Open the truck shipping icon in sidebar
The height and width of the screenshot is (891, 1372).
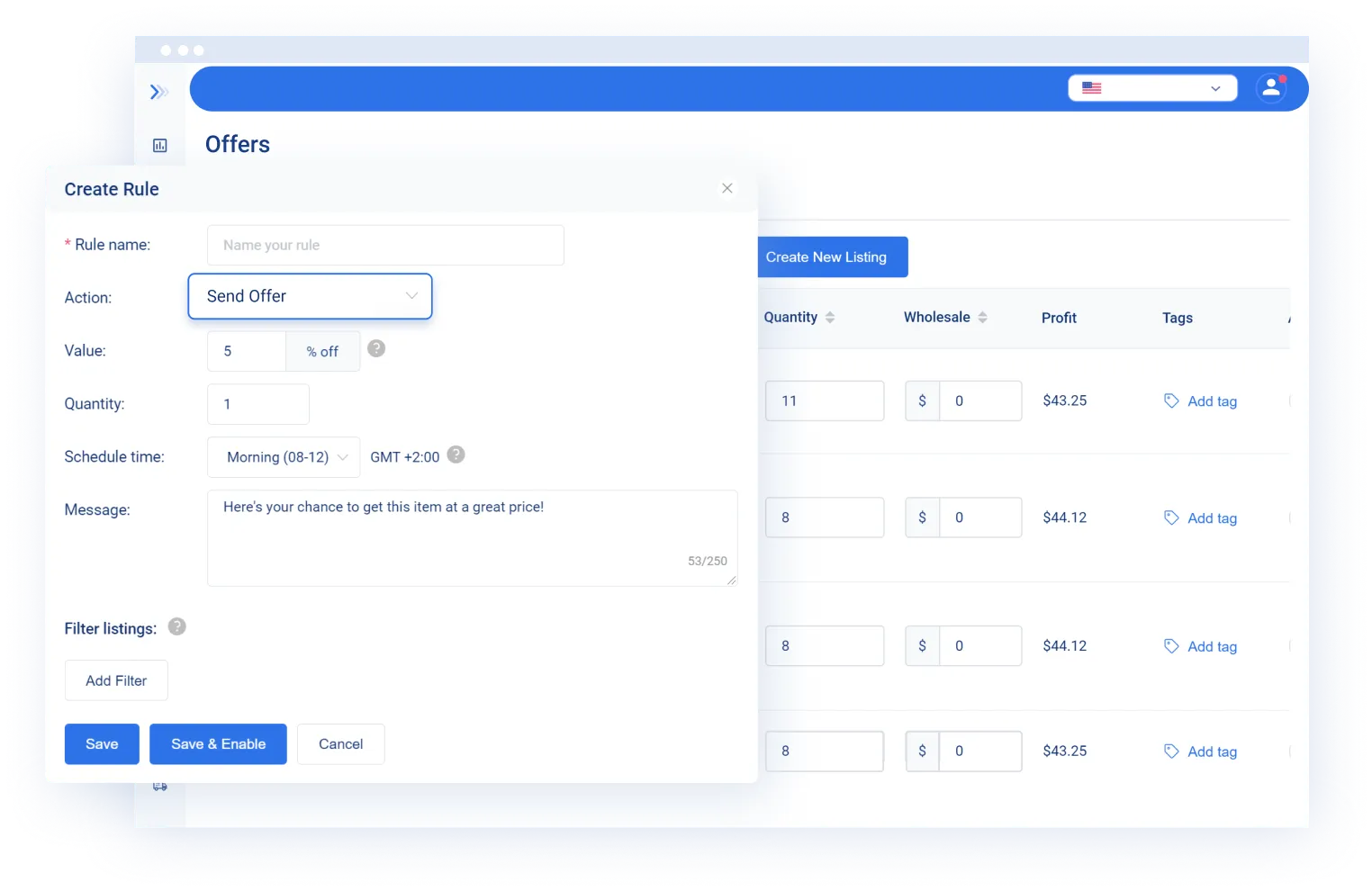click(160, 787)
